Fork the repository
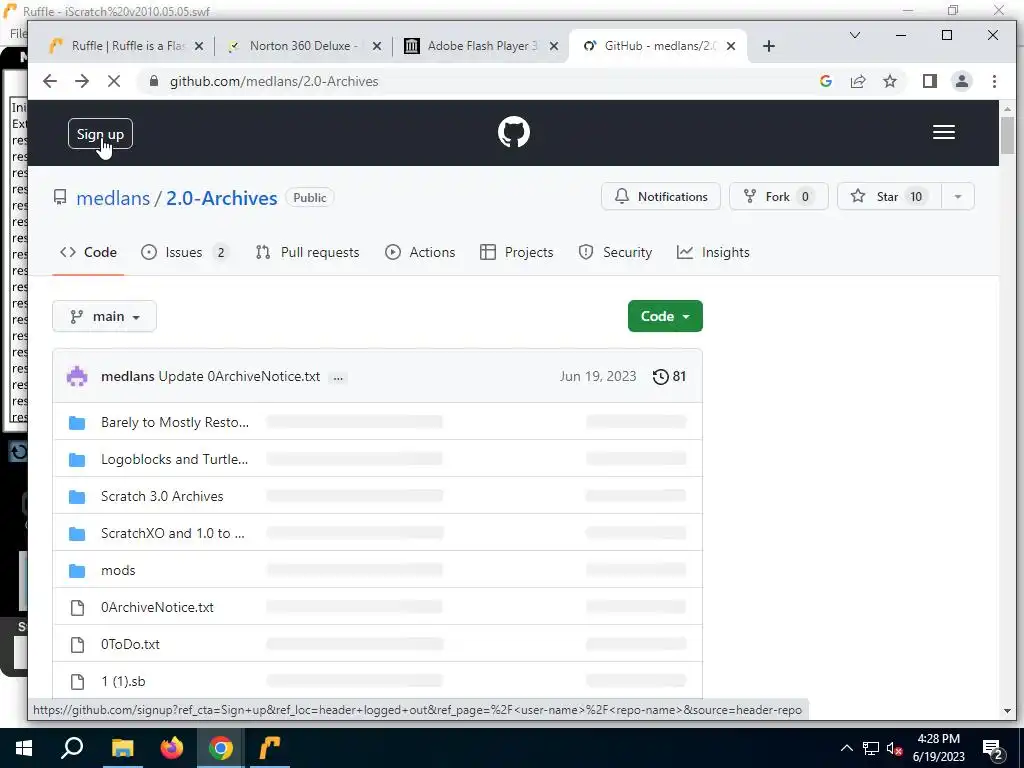The height and width of the screenshot is (768, 1024). (x=778, y=197)
